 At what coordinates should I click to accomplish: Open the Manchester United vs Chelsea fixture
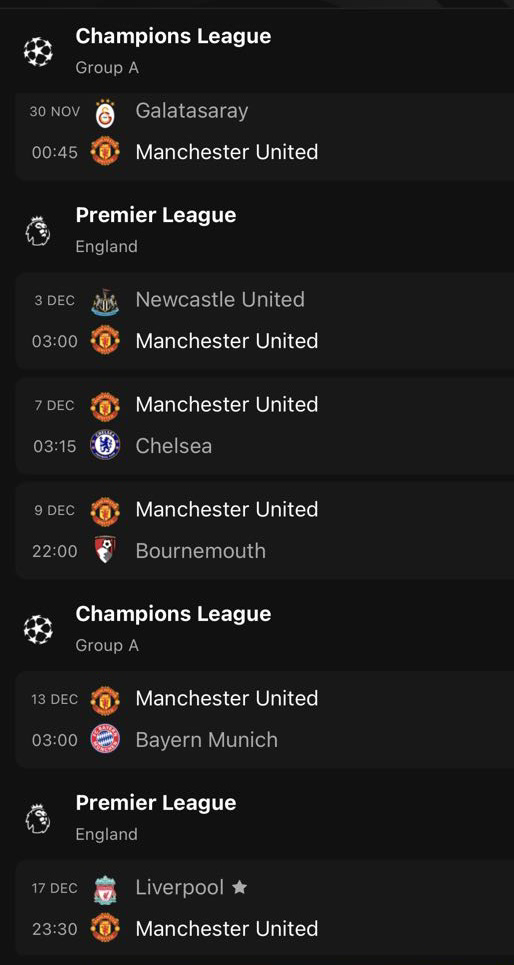point(265,425)
